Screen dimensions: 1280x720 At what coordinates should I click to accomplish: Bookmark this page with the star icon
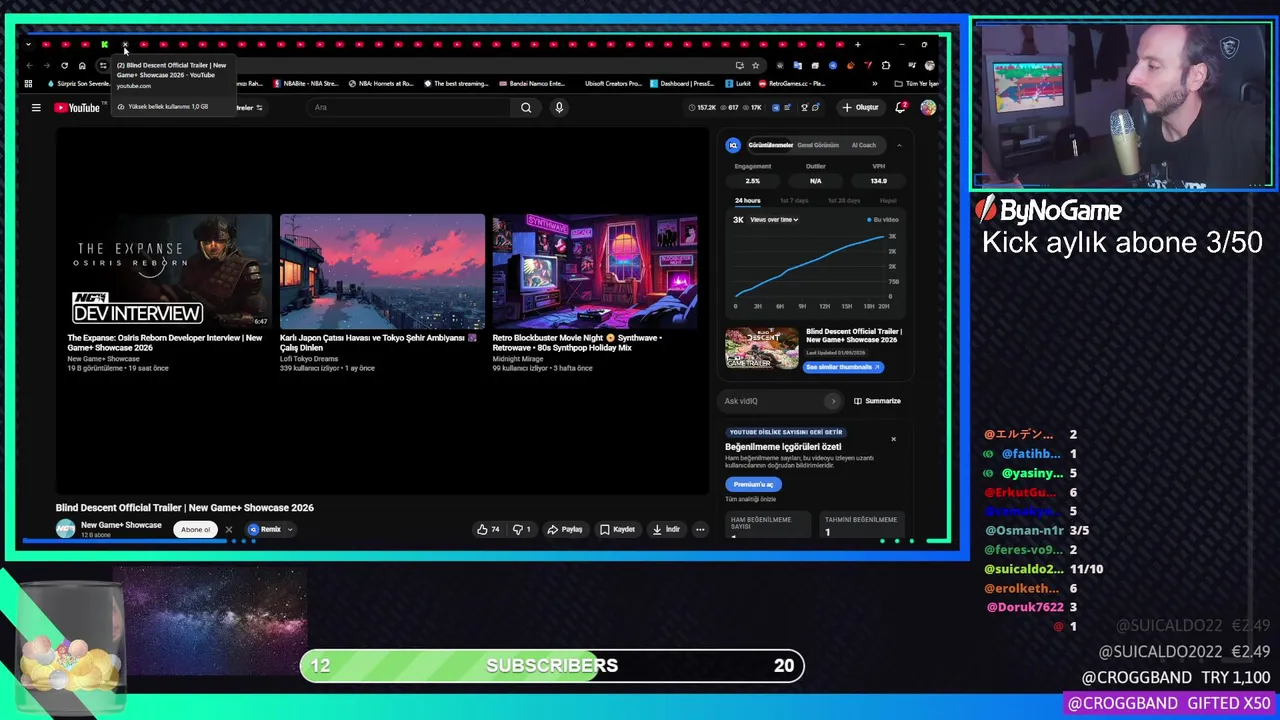755,65
